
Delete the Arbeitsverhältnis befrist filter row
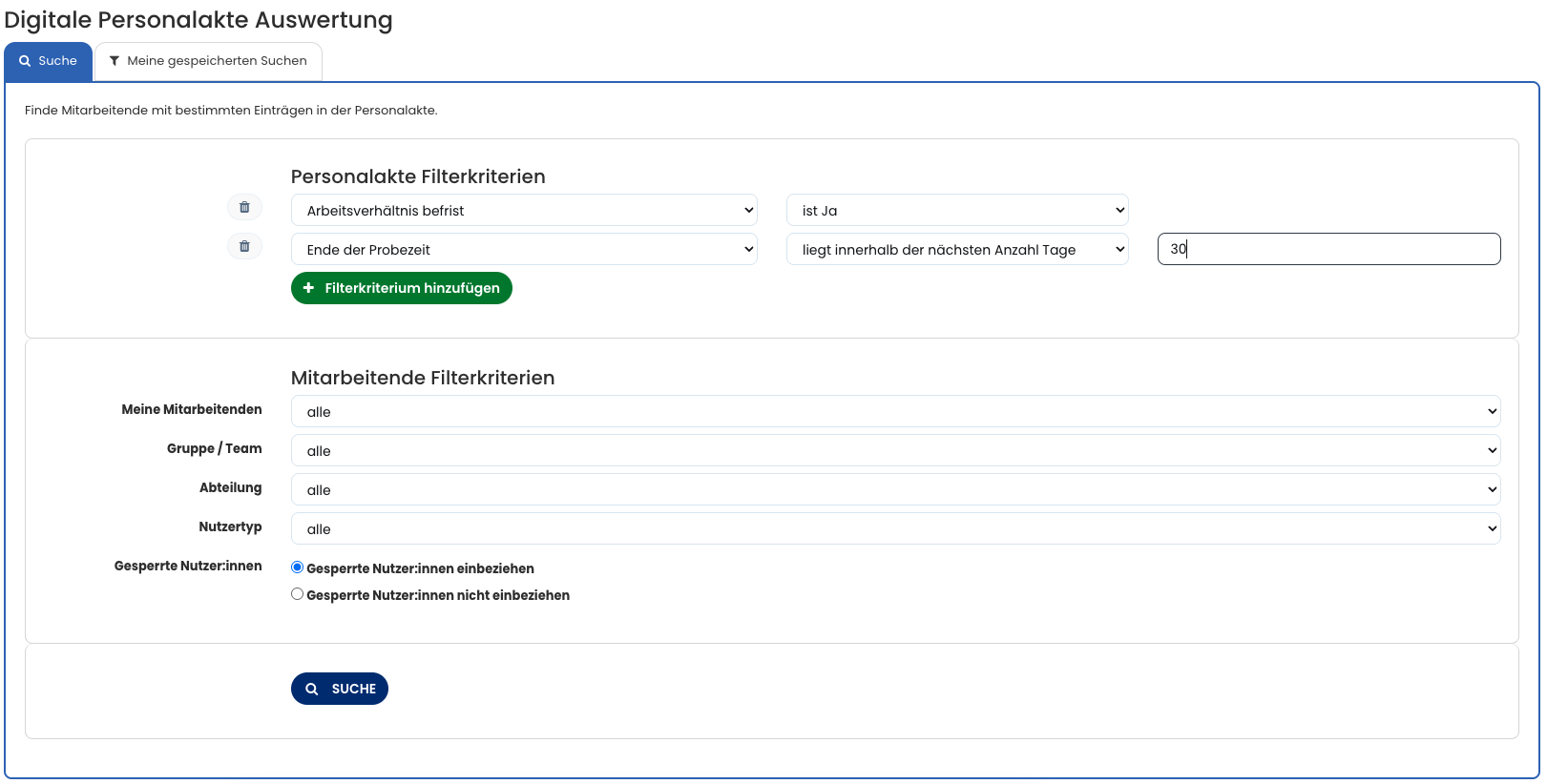[244, 207]
